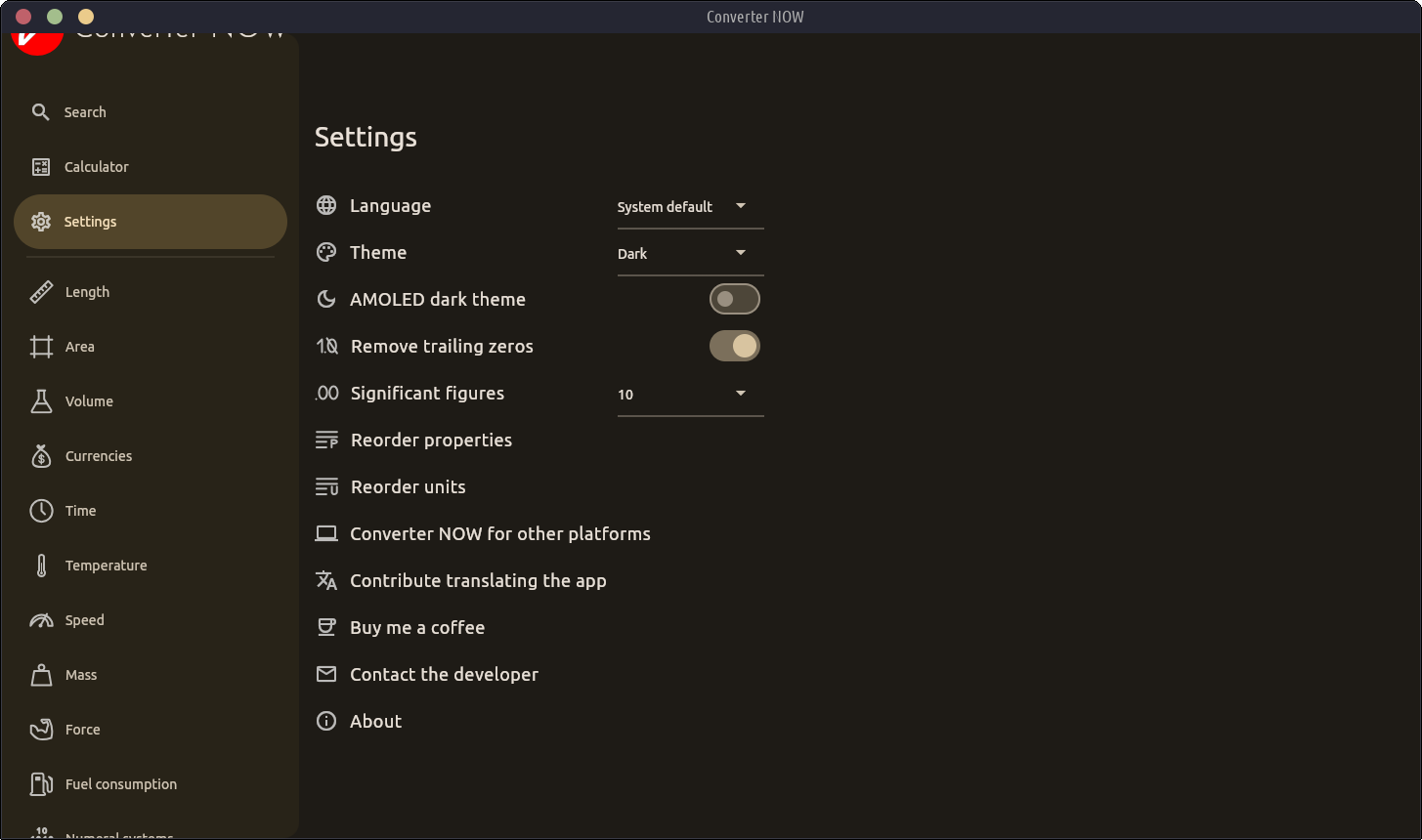This screenshot has height=840, width=1422.
Task: Click the Calculator icon in sidebar
Action: point(40,167)
